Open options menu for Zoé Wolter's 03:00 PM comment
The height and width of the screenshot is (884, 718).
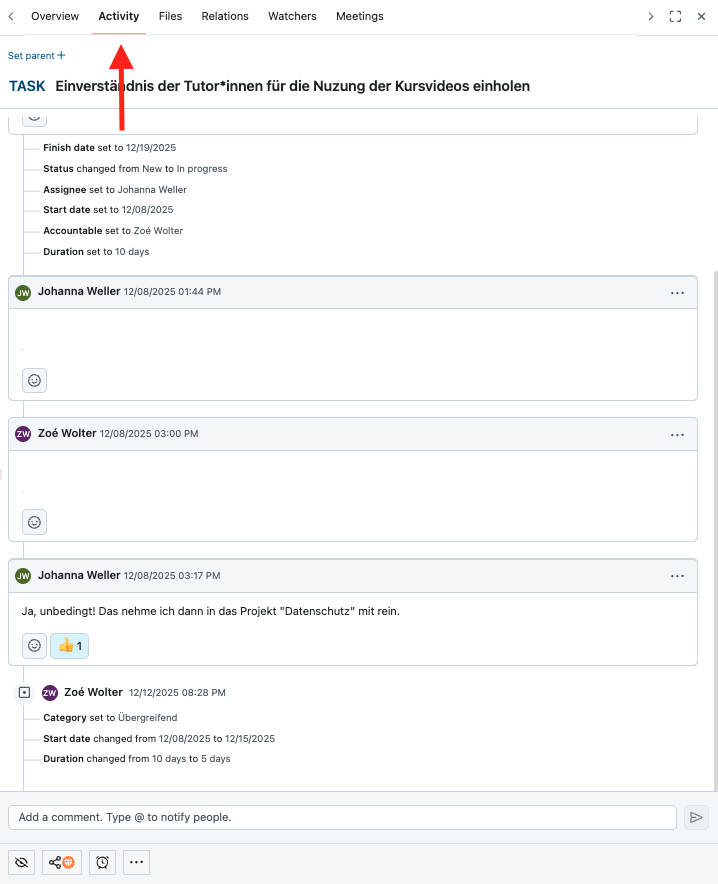click(x=677, y=435)
